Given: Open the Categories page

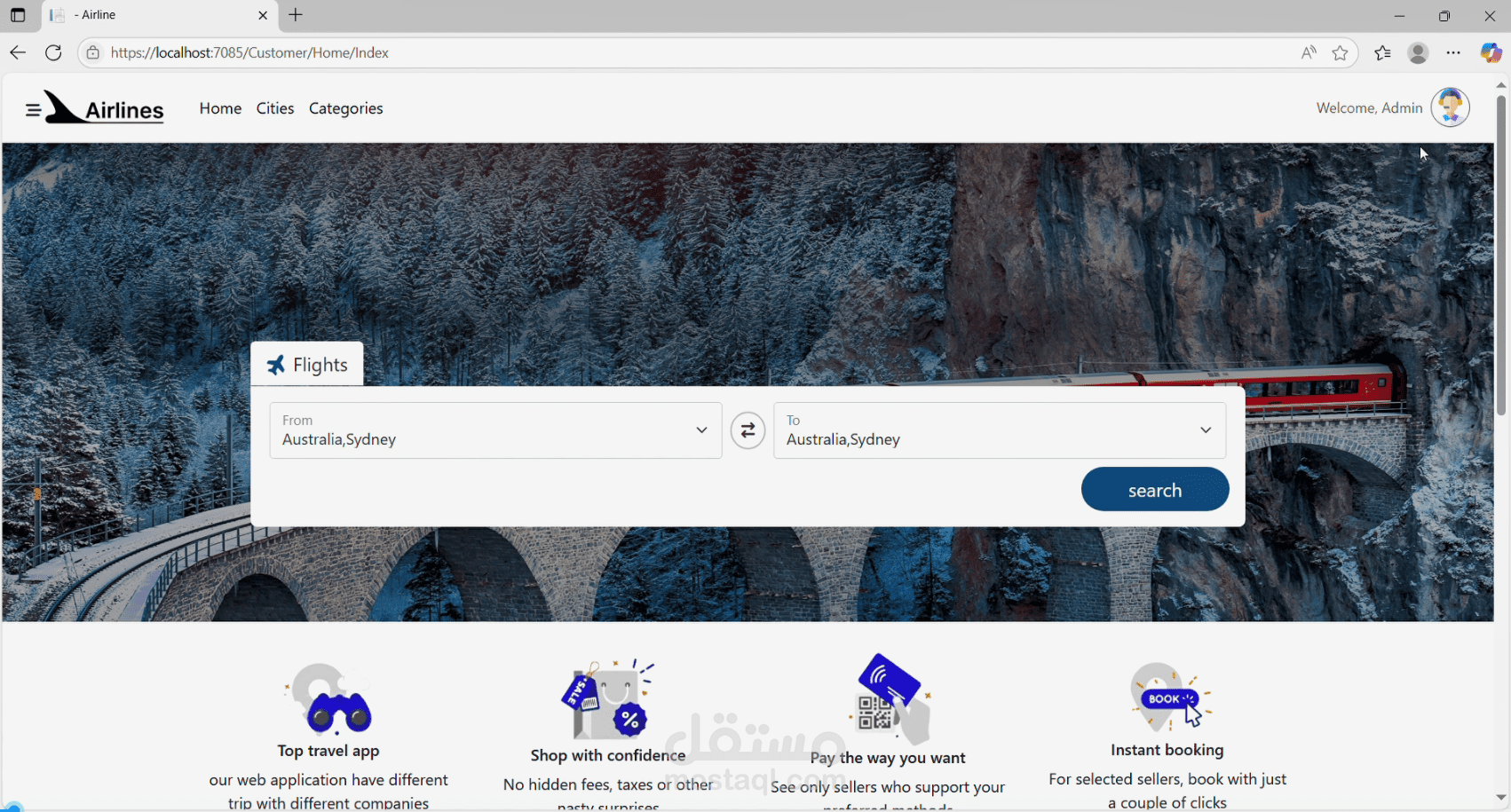Looking at the screenshot, I should pos(346,108).
